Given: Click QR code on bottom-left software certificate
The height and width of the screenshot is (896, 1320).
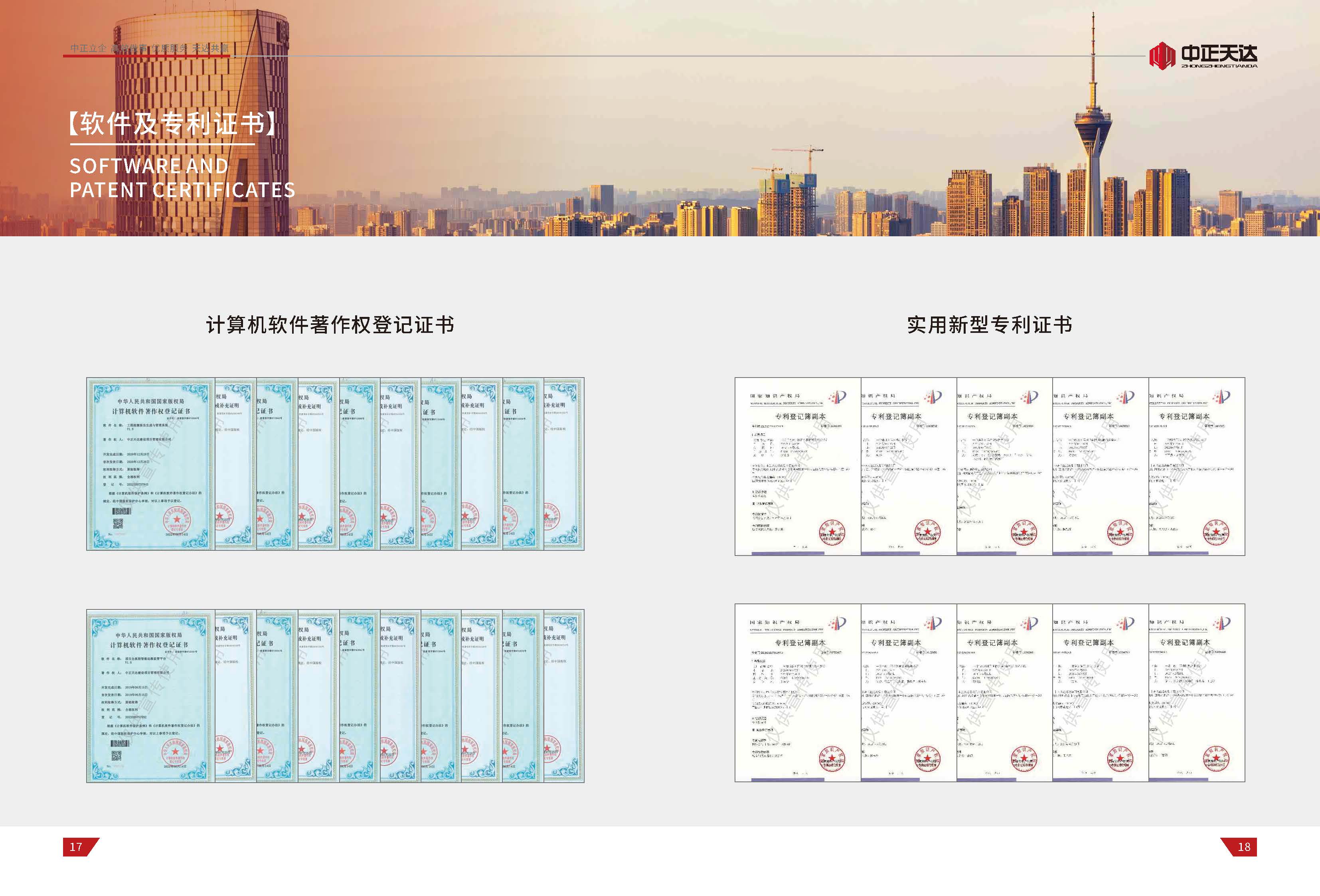Looking at the screenshot, I should tap(117, 756).
